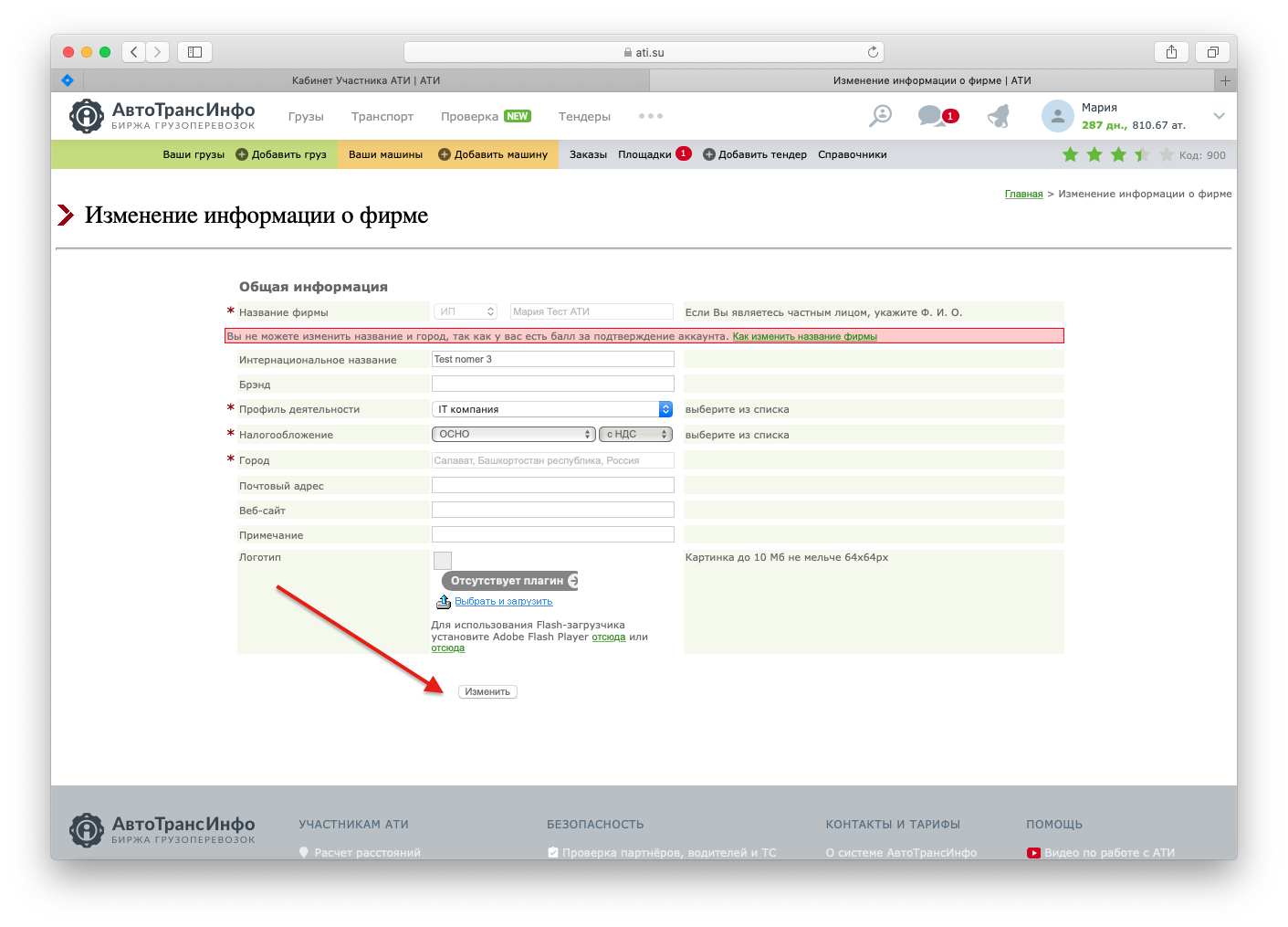Click the Safari back button
Image resolution: width=1288 pixels, height=927 pixels.
pos(134,52)
